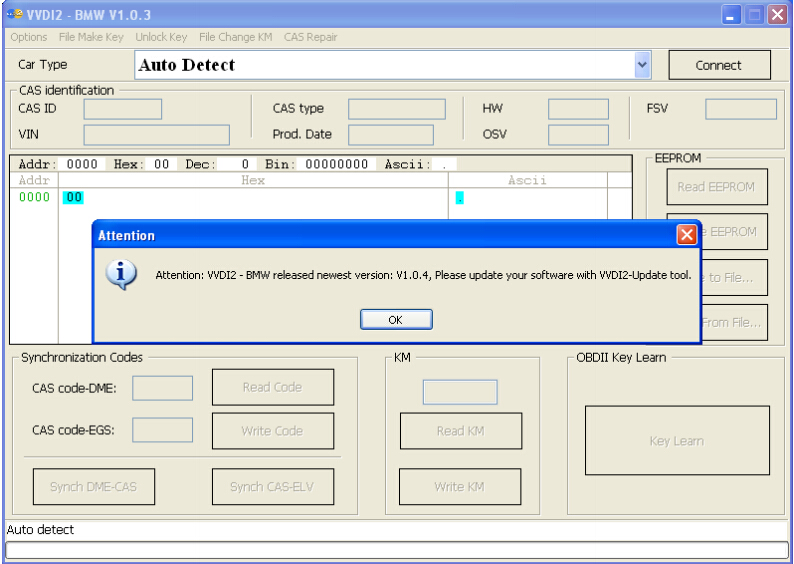Click the progress bar at bottom
This screenshot has height=564, width=794.
coord(396,549)
